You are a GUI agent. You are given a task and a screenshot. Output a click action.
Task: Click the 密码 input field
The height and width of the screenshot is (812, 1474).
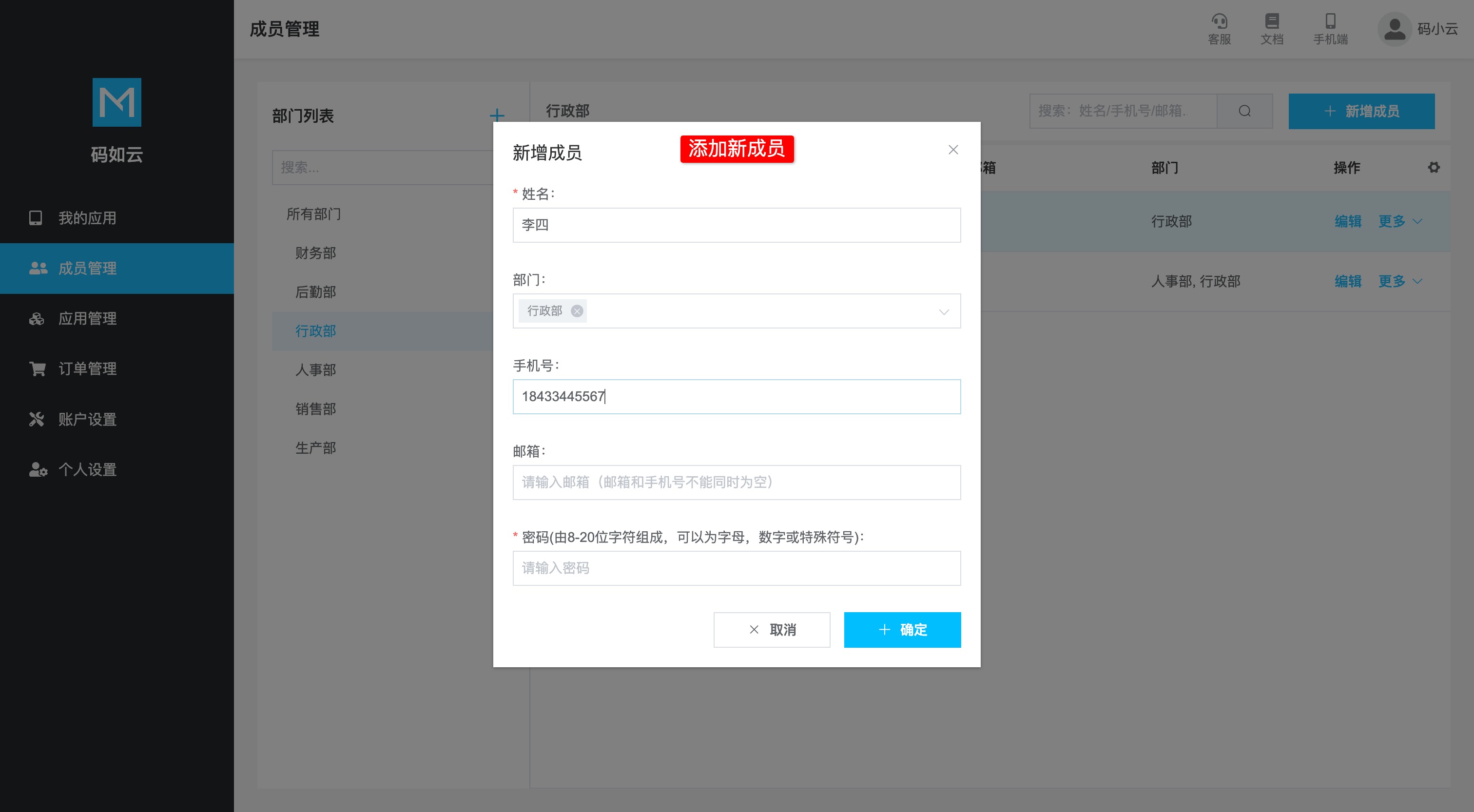737,568
